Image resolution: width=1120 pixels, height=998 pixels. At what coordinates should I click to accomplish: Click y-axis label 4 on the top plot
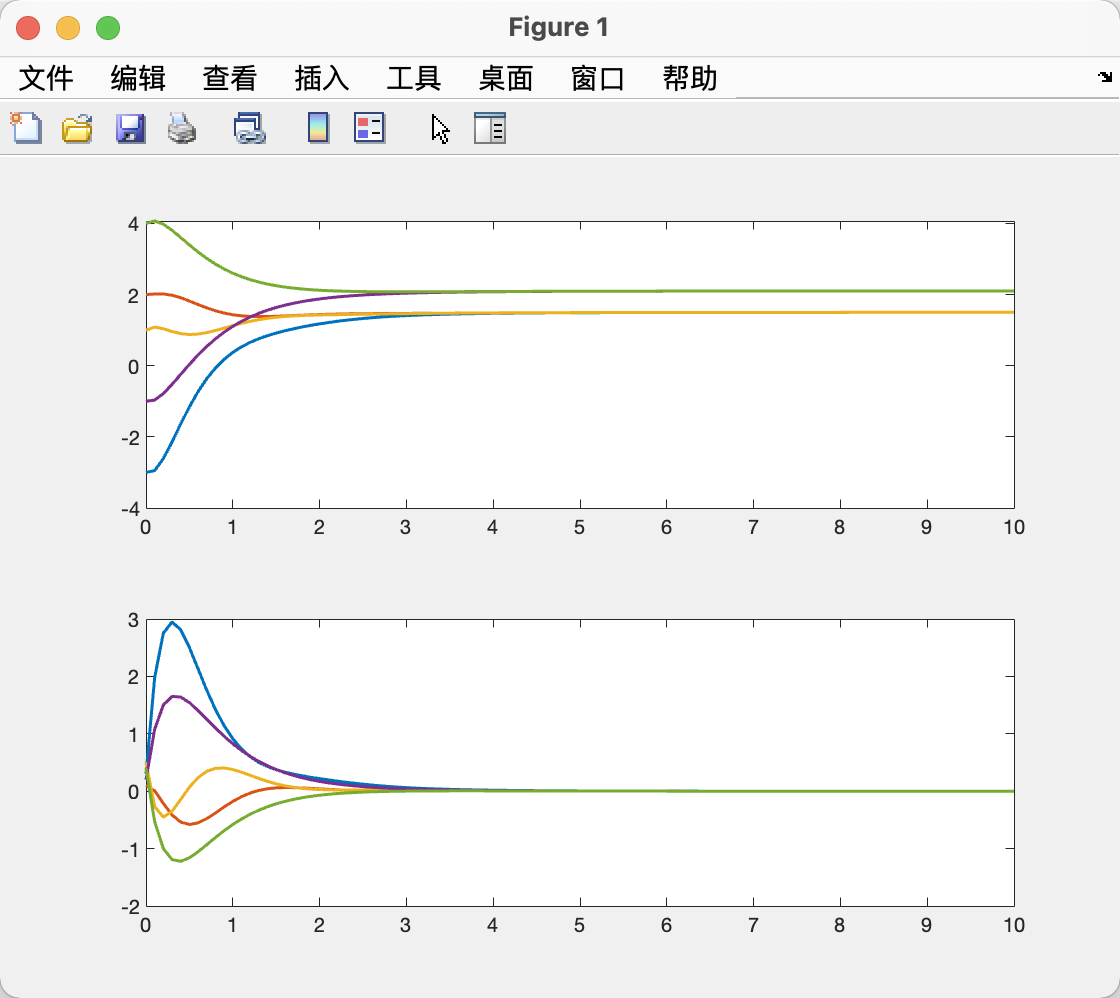point(134,224)
